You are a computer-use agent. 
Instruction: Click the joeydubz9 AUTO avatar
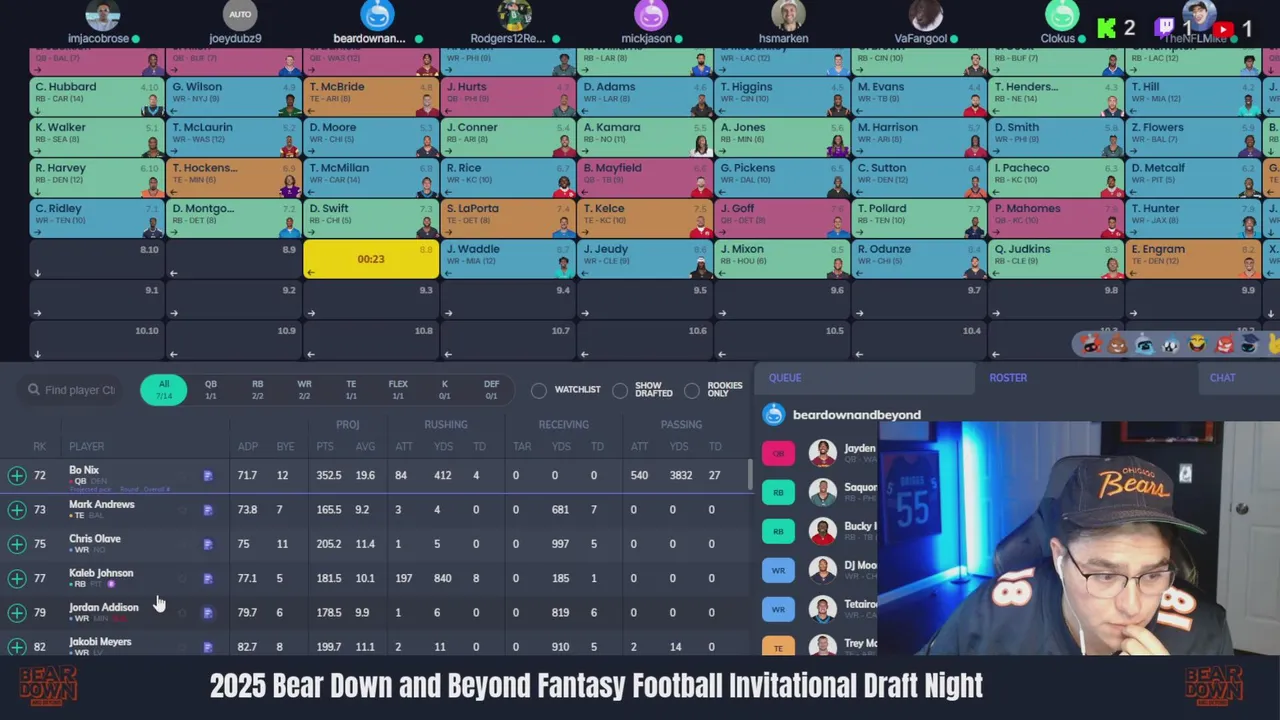click(x=240, y=14)
